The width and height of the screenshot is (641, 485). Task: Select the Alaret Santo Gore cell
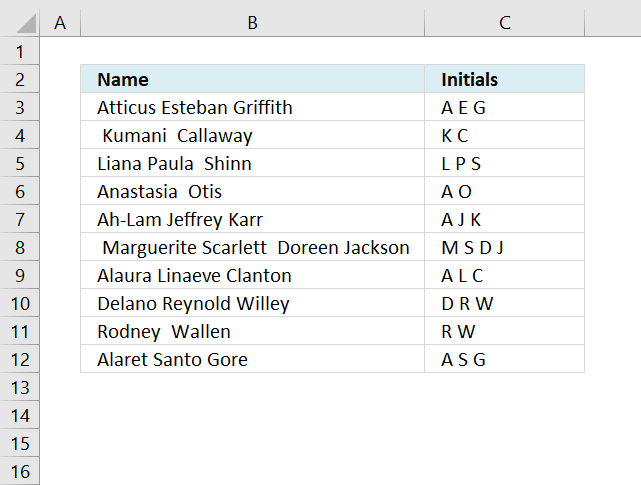[252, 359]
